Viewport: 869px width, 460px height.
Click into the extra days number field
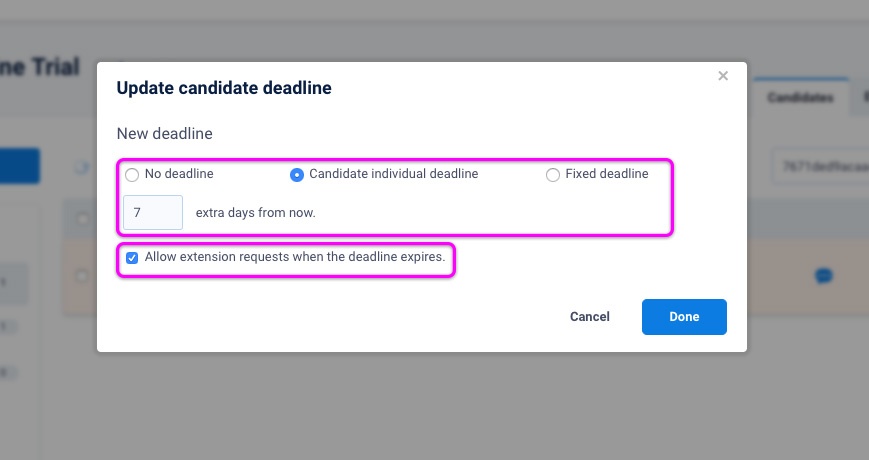pyautogui.click(x=153, y=212)
